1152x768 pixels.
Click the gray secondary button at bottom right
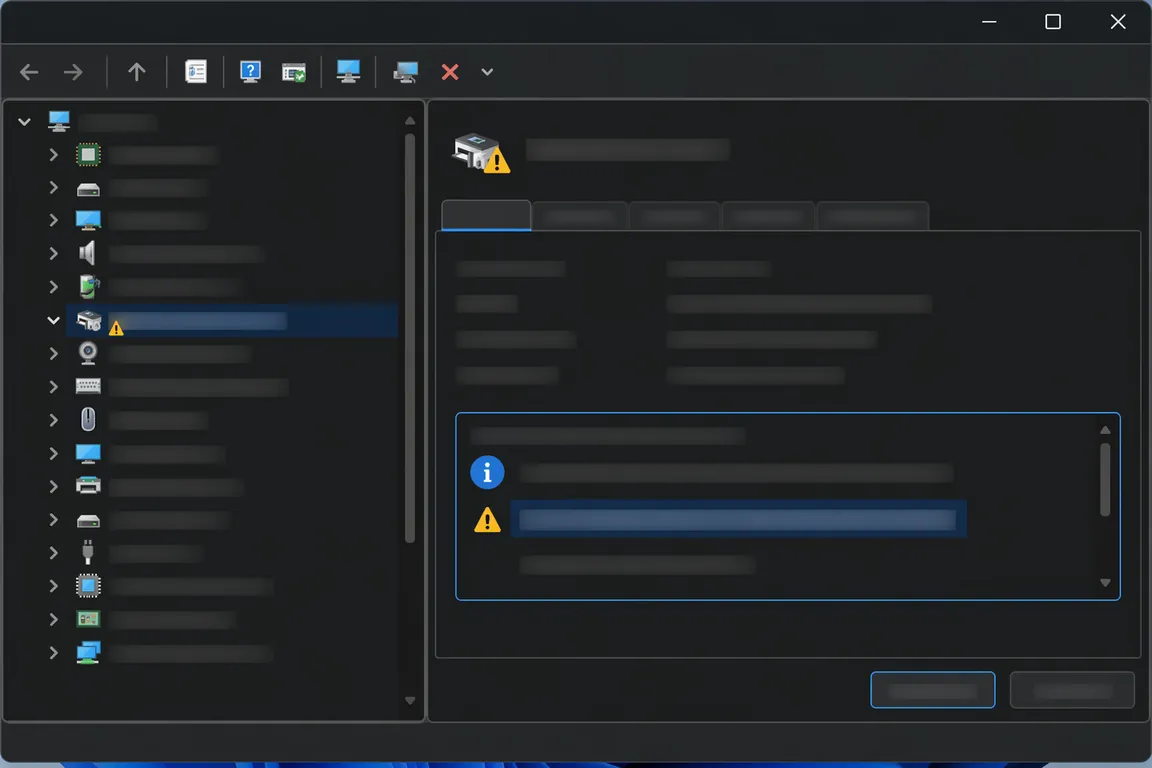pyautogui.click(x=1072, y=690)
